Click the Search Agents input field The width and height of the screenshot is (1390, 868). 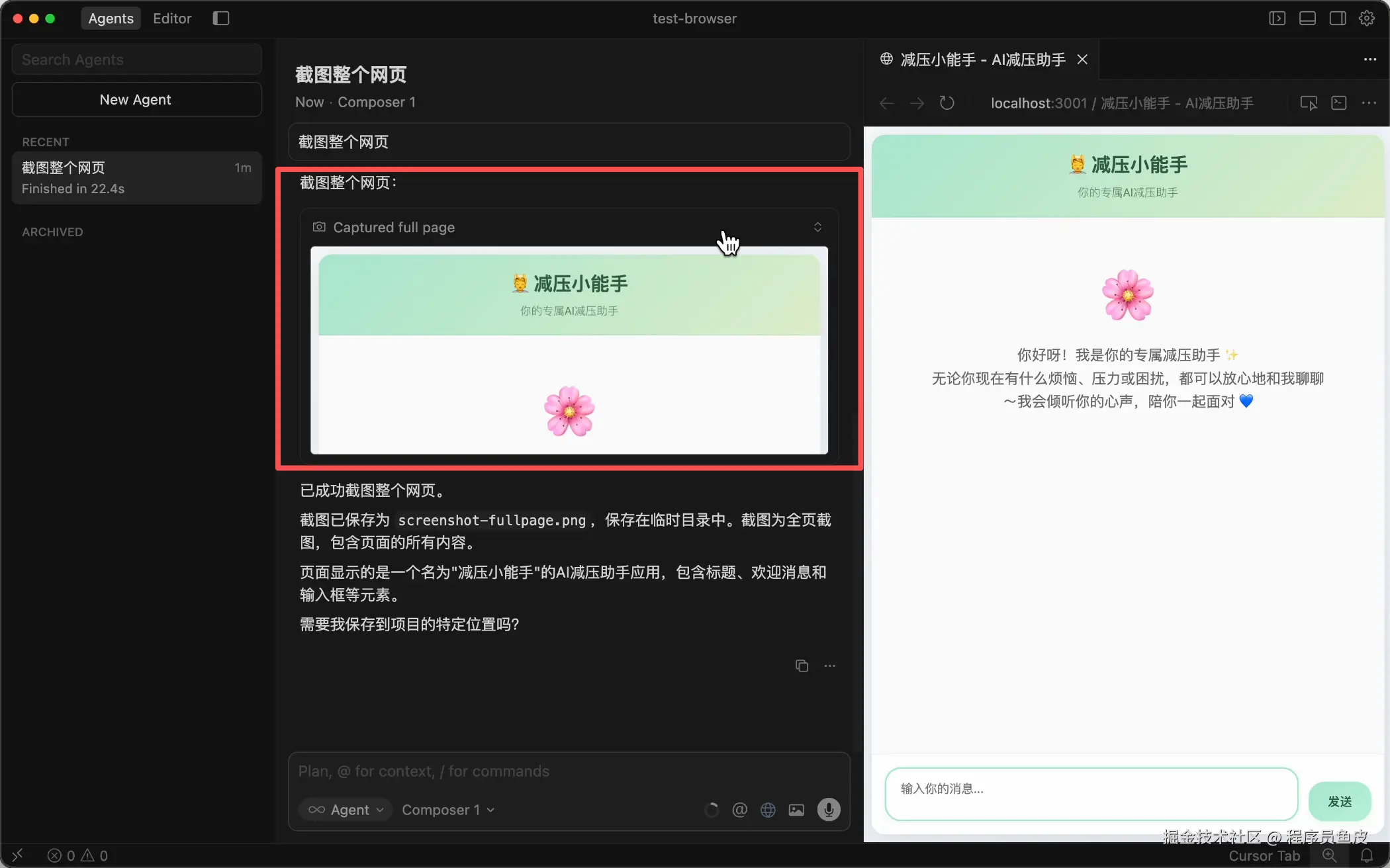pyautogui.click(x=136, y=60)
